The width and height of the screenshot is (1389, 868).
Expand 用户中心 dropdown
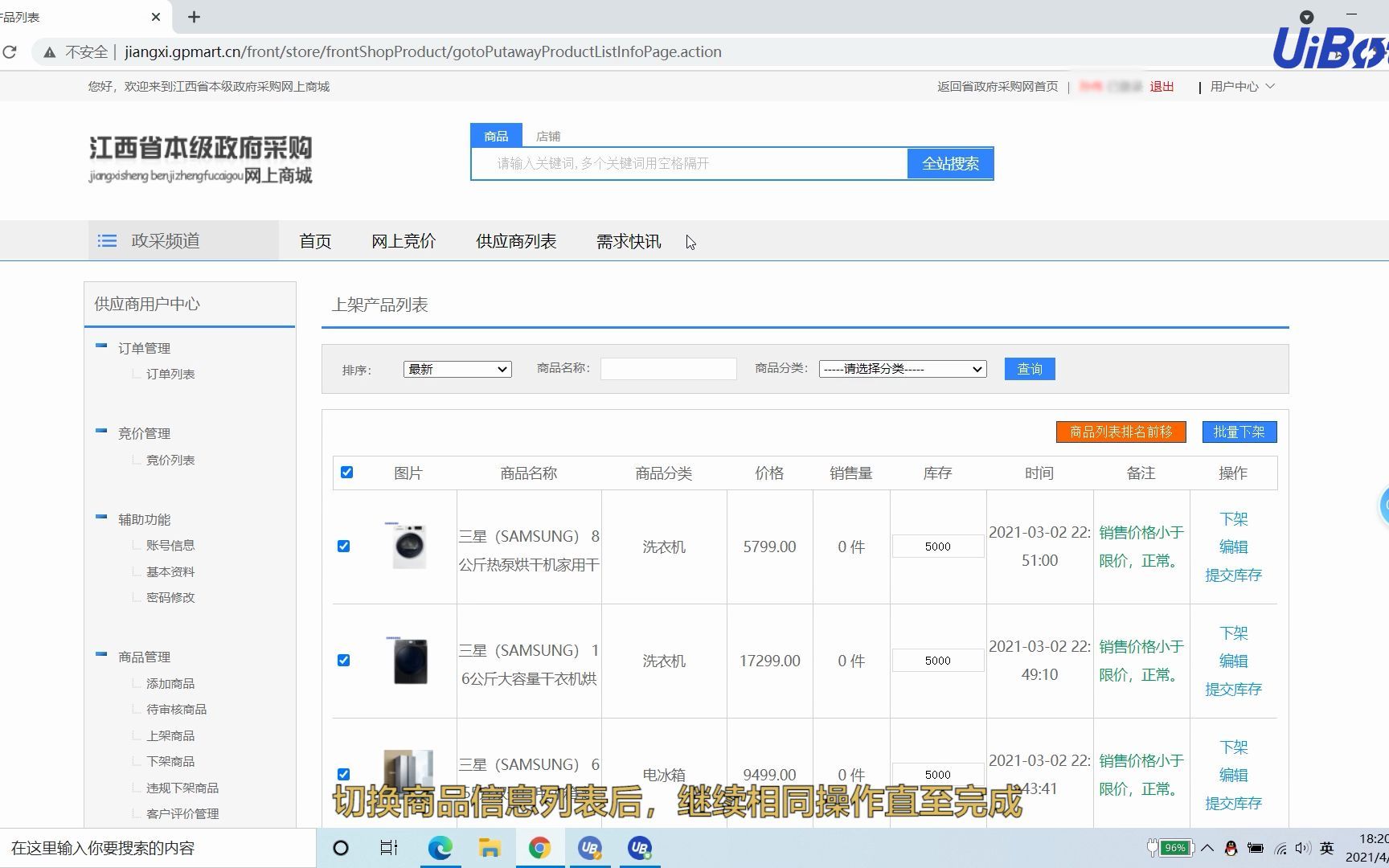click(x=1243, y=87)
